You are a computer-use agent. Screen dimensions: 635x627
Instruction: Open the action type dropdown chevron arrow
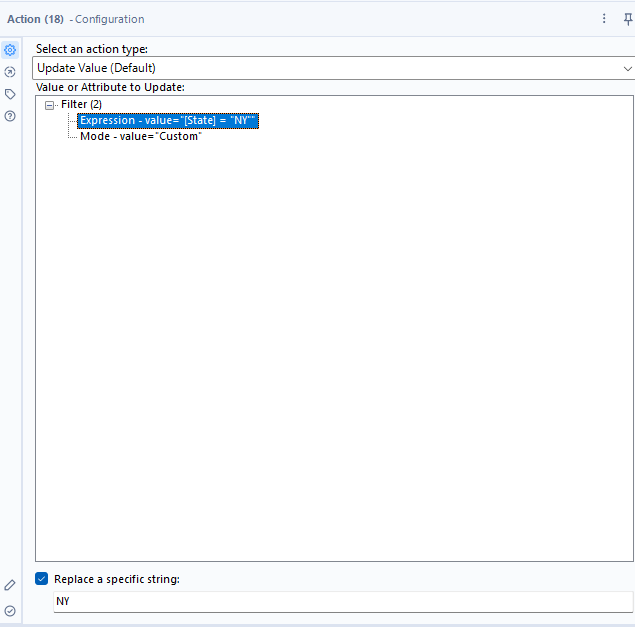click(627, 68)
